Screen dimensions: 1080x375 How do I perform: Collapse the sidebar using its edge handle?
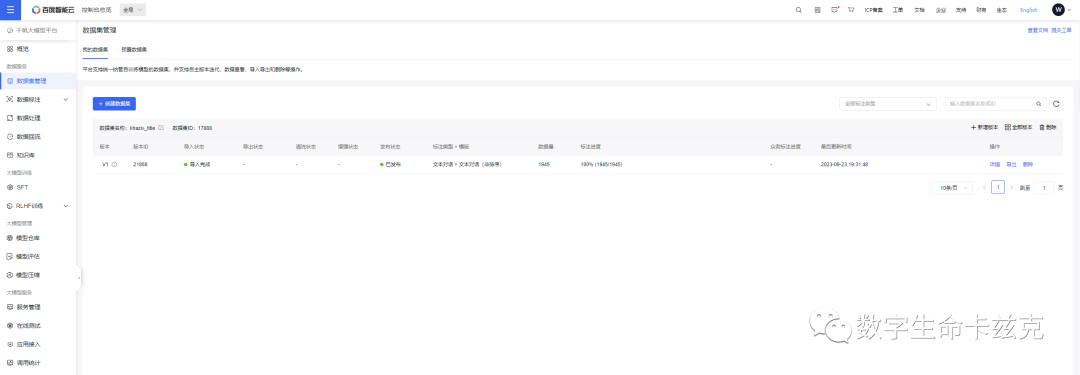point(79,278)
